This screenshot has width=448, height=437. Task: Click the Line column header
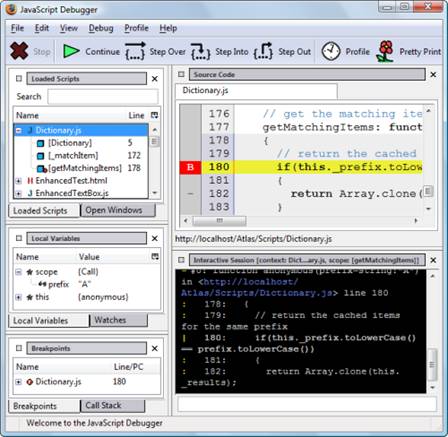(136, 116)
